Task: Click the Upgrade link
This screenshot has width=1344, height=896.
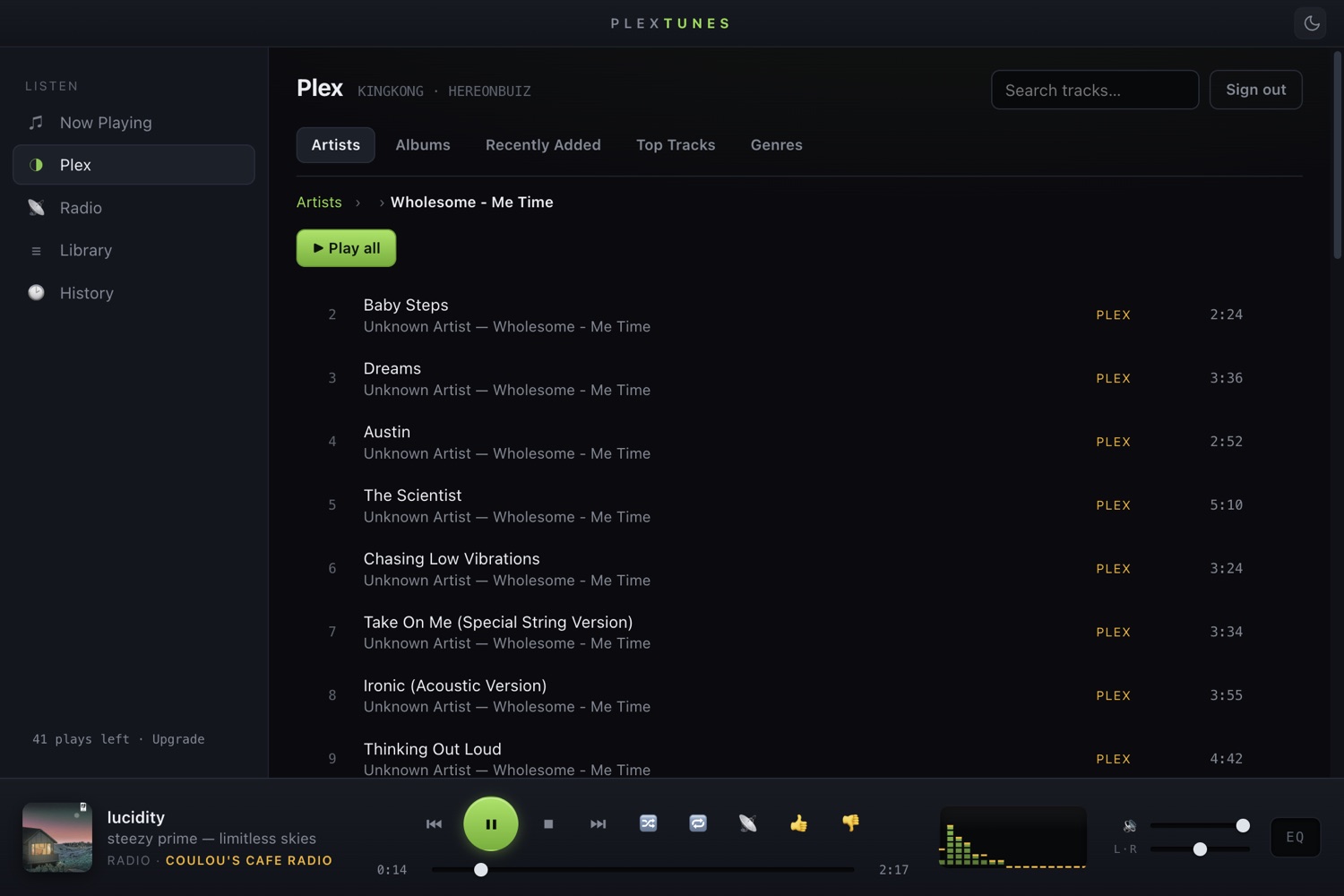Action: click(178, 739)
